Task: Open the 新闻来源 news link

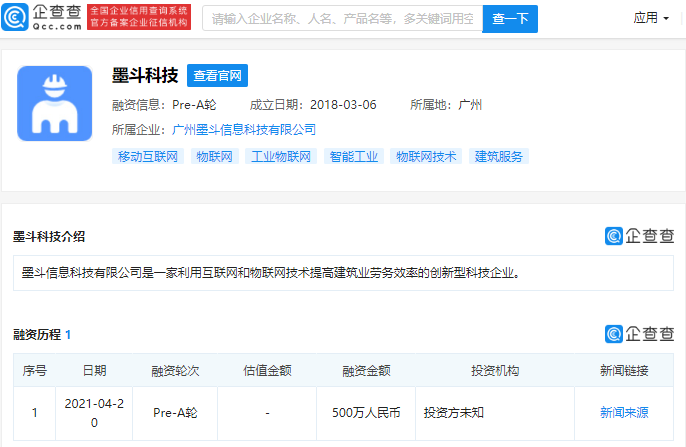Action: (624, 412)
